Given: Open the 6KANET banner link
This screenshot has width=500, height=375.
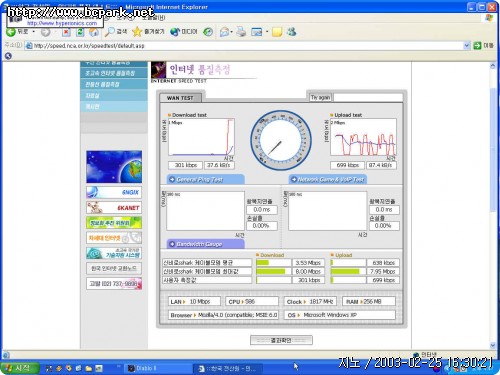Looking at the screenshot, I should click(114, 207).
